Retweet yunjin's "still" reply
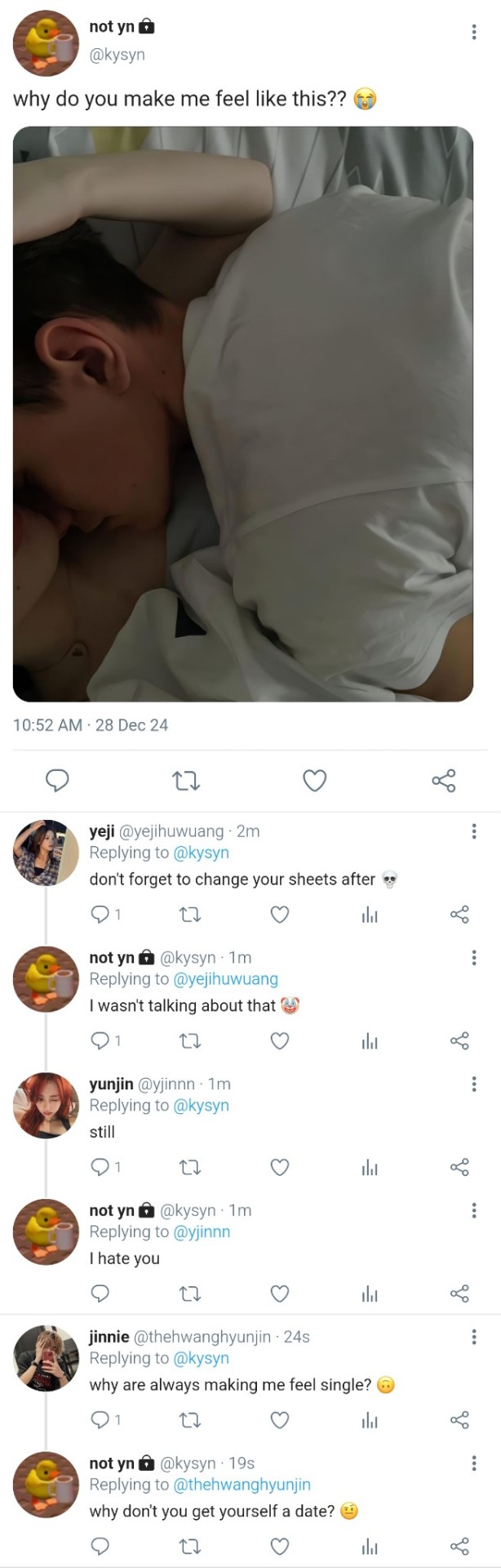 (190, 1167)
